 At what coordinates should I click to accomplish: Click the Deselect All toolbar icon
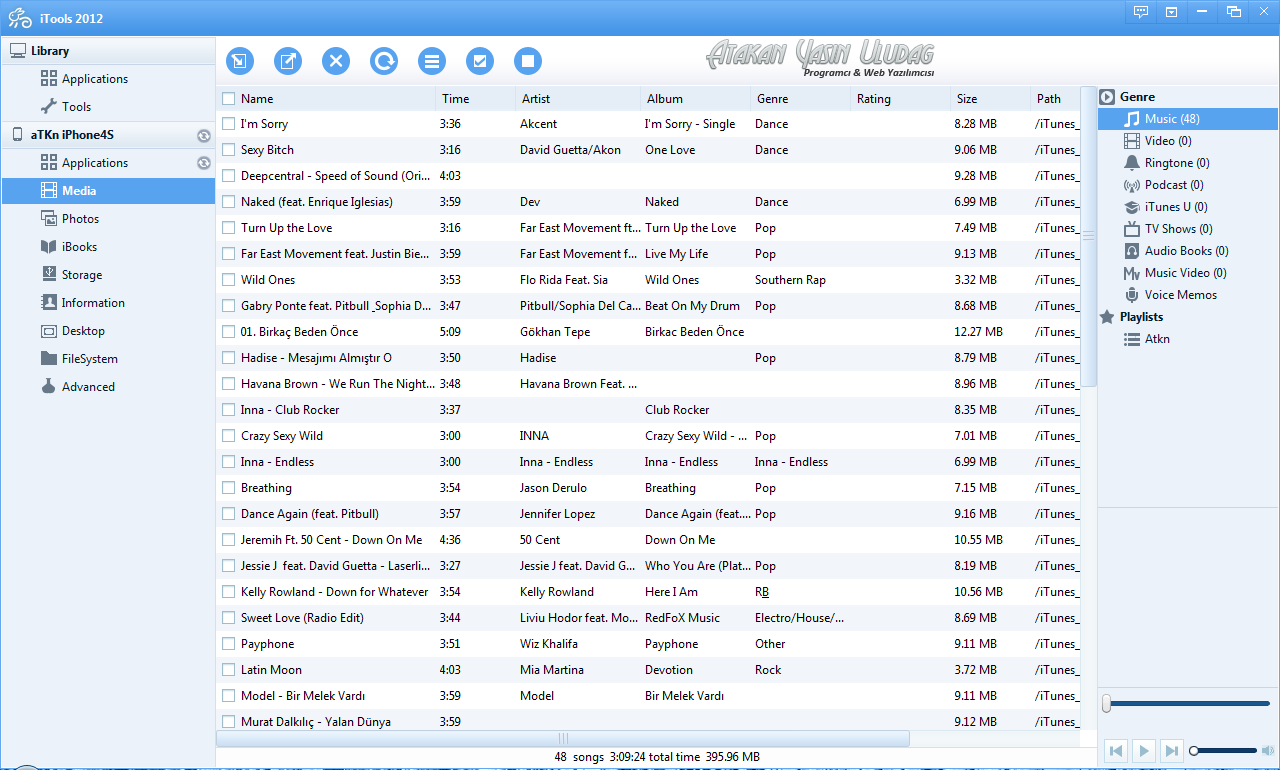tap(528, 61)
